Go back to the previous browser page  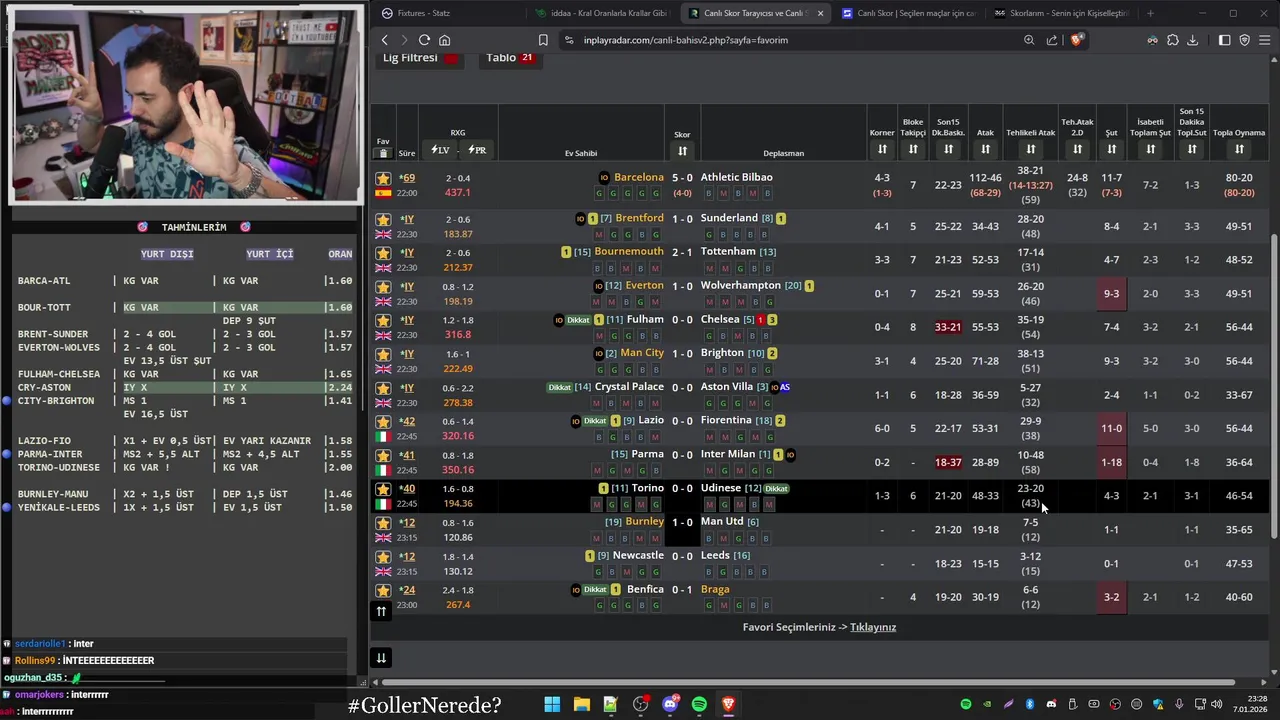point(384,40)
